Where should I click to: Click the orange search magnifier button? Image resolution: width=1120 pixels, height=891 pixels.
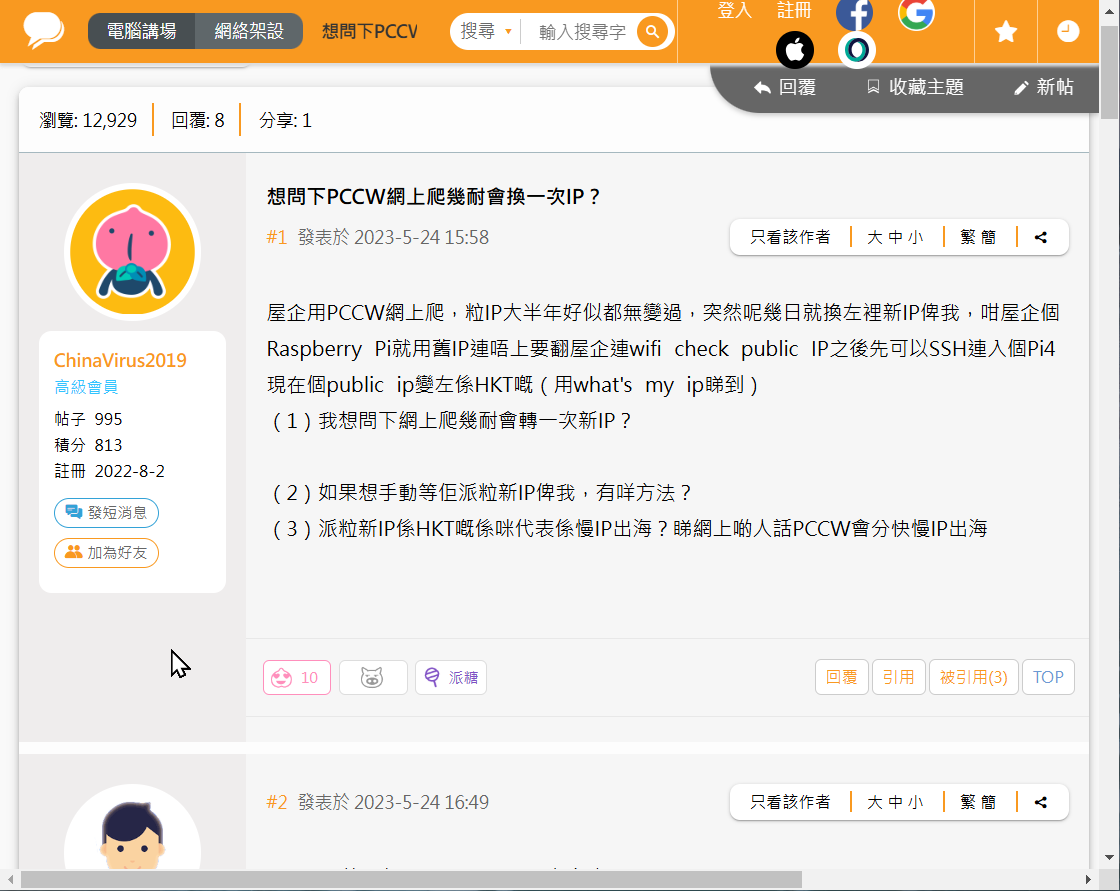click(x=652, y=32)
